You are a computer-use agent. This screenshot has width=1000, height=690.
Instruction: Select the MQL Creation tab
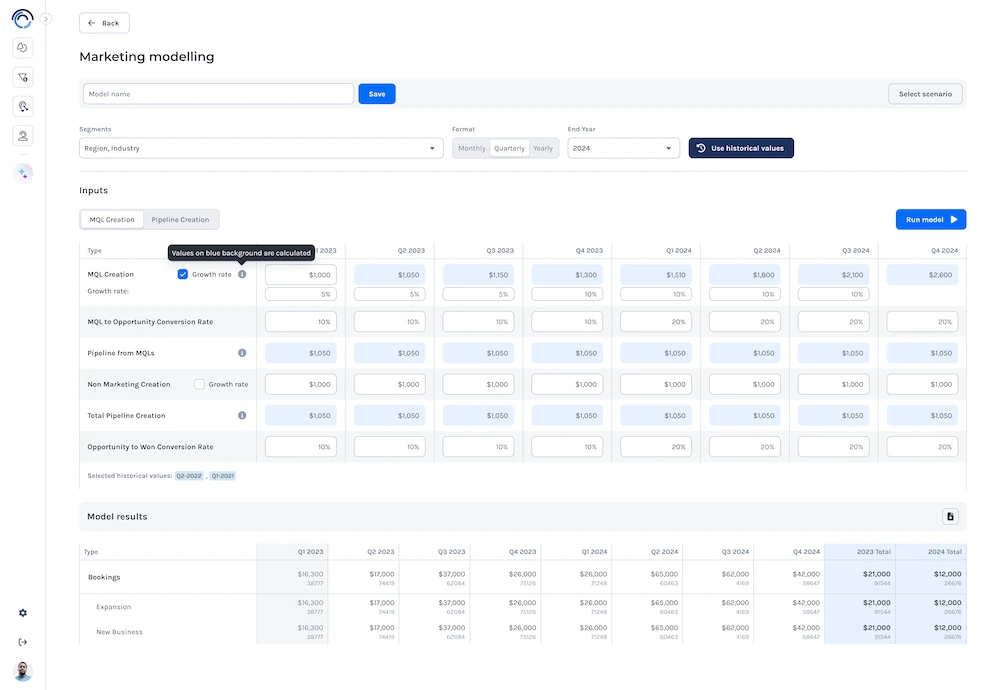tap(112, 220)
